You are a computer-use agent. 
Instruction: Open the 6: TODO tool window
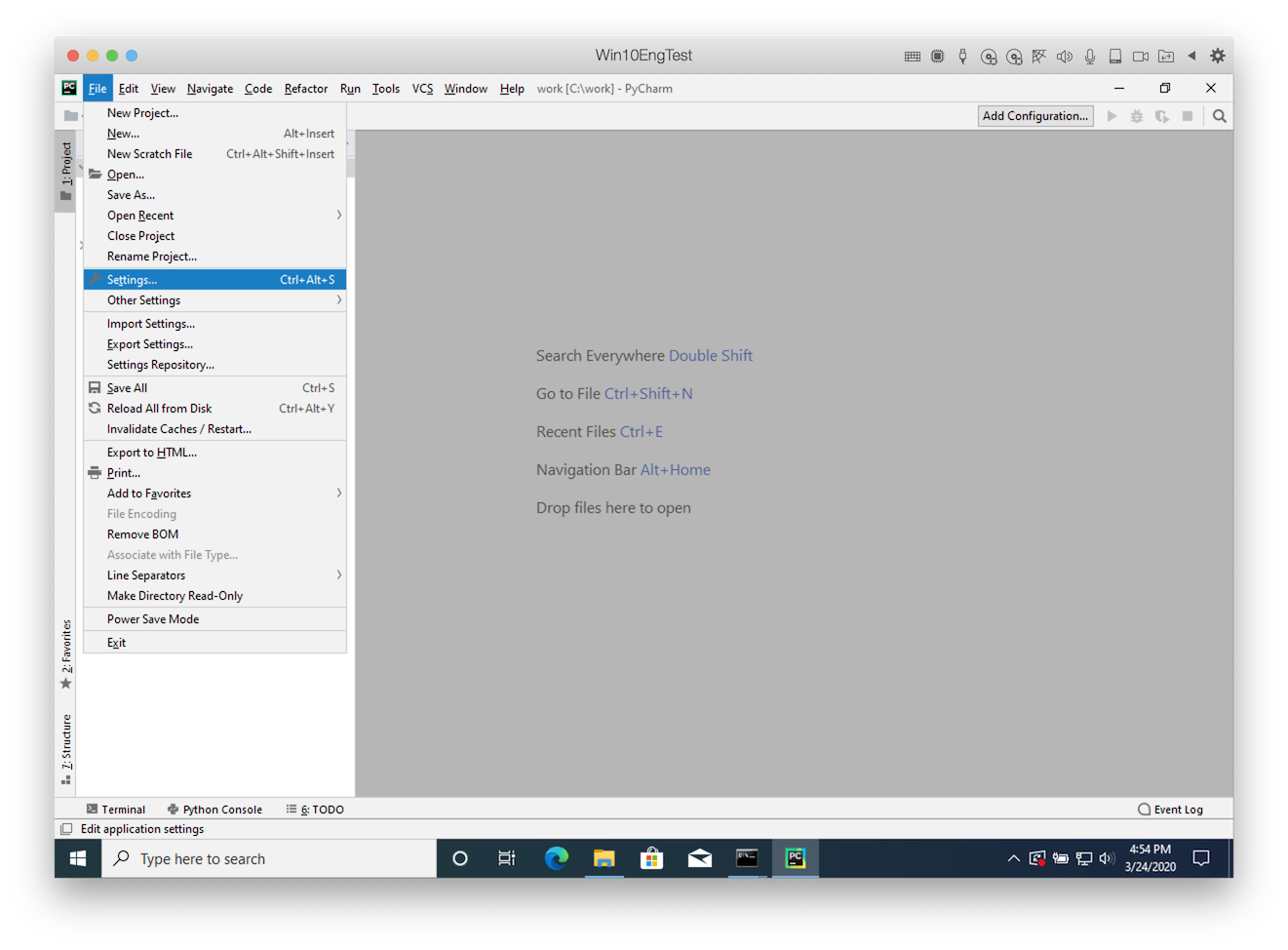(315, 810)
